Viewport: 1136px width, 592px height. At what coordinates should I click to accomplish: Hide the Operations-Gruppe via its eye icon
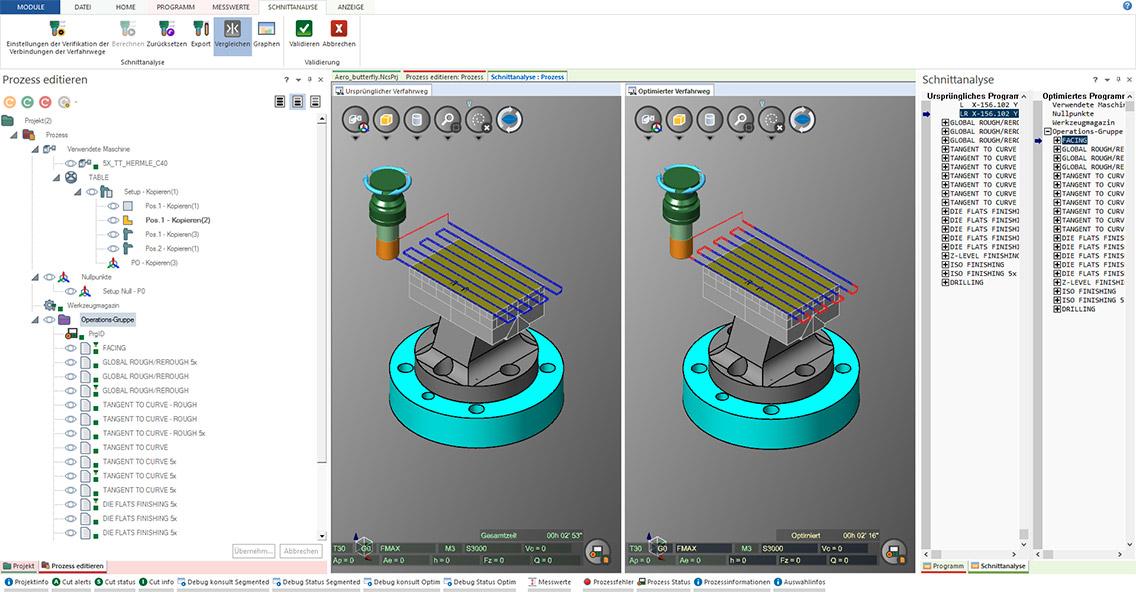48,320
